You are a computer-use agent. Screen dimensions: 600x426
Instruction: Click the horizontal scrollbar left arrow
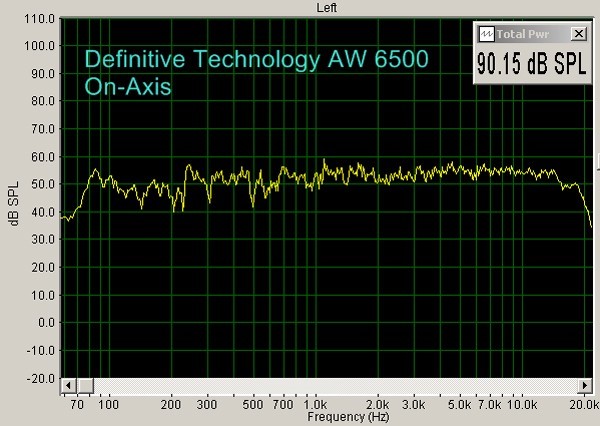tap(68, 385)
